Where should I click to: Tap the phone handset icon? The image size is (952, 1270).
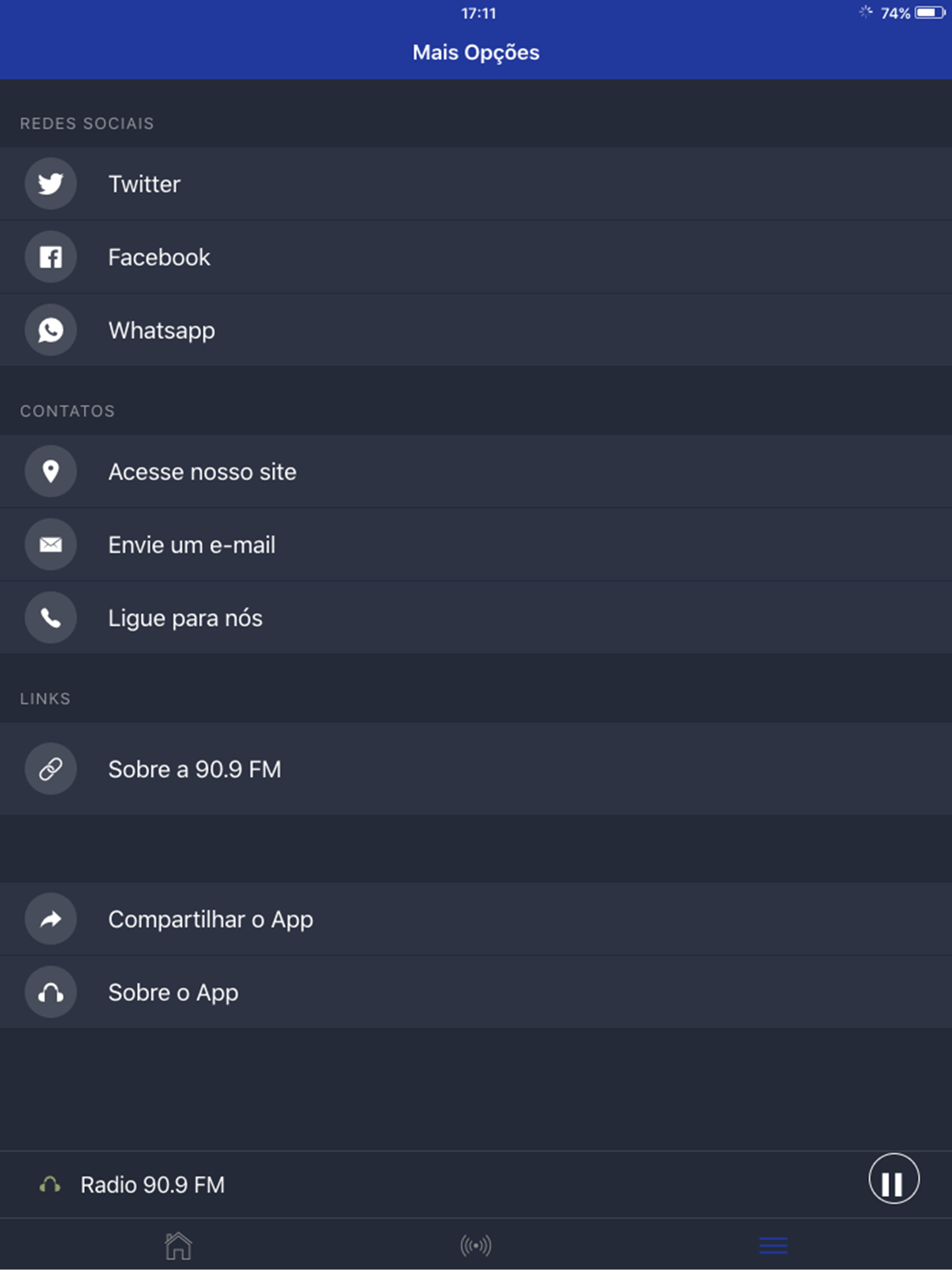(x=51, y=617)
